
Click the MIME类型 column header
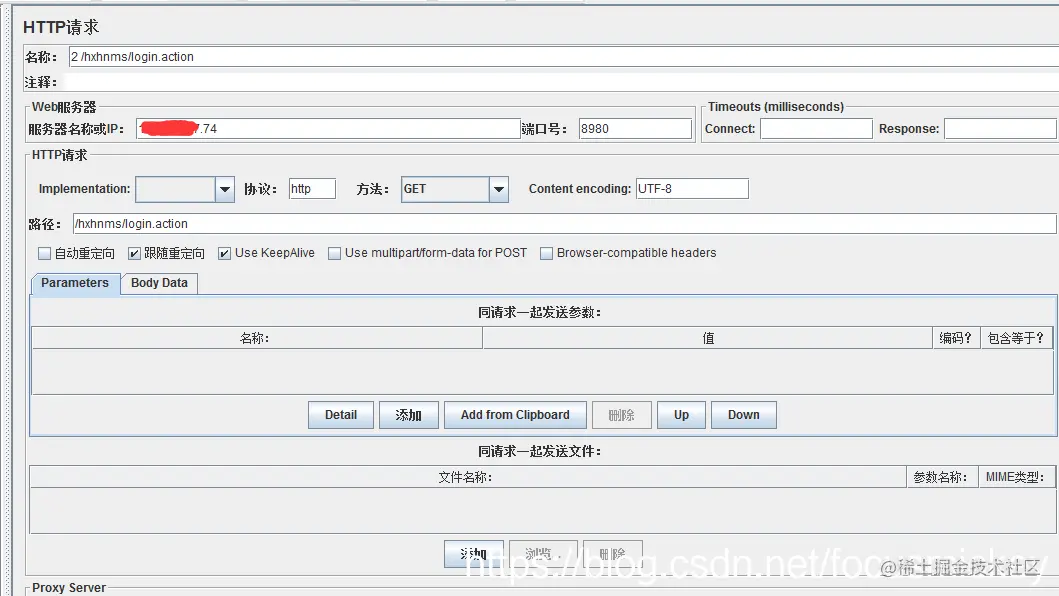coord(1016,477)
